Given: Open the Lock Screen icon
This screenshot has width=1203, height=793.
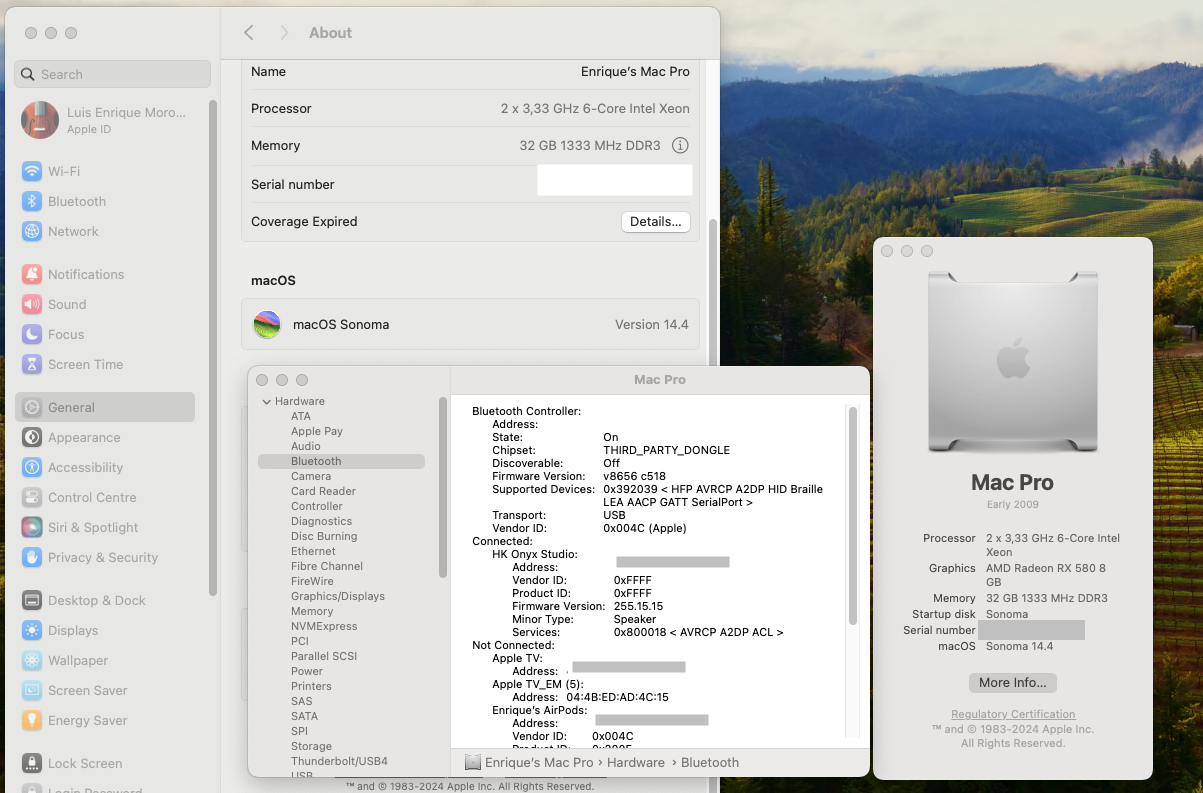Looking at the screenshot, I should coord(32,763).
